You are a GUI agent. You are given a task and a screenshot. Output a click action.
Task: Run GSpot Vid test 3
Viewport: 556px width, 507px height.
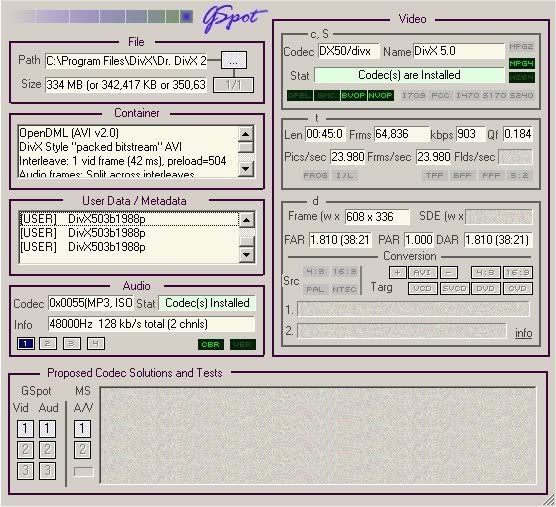point(26,470)
